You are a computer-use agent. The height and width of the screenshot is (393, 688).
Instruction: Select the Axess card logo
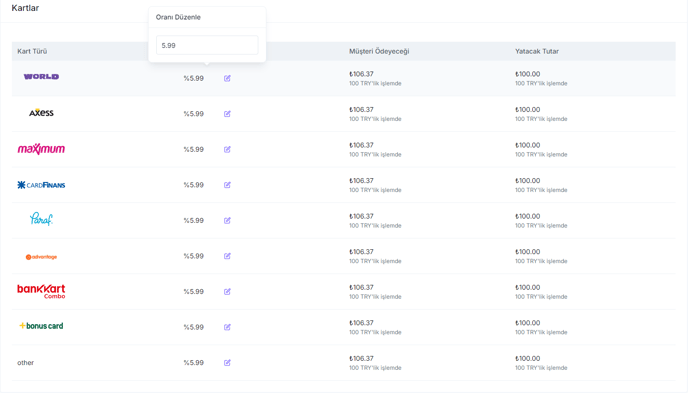tap(41, 112)
